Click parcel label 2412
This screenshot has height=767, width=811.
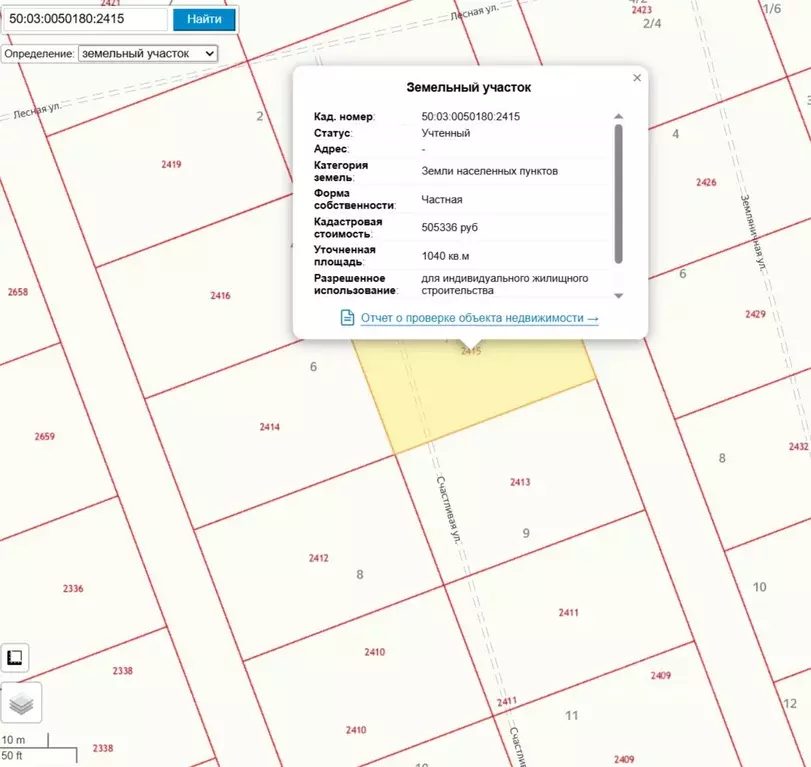pos(319,558)
